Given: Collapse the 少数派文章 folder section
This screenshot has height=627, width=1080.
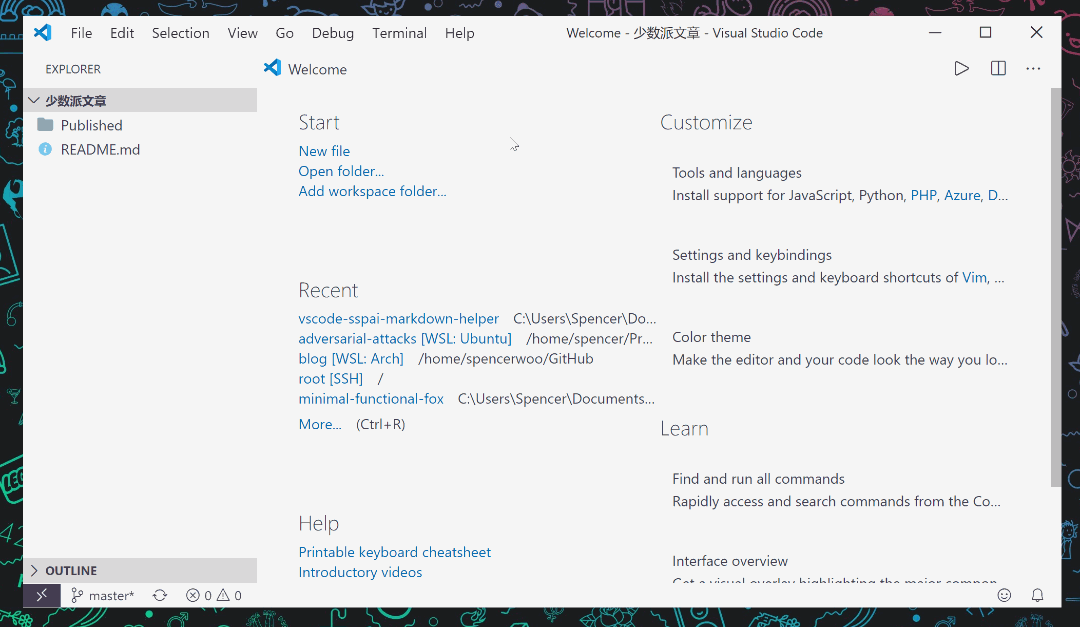Looking at the screenshot, I should point(141,101).
